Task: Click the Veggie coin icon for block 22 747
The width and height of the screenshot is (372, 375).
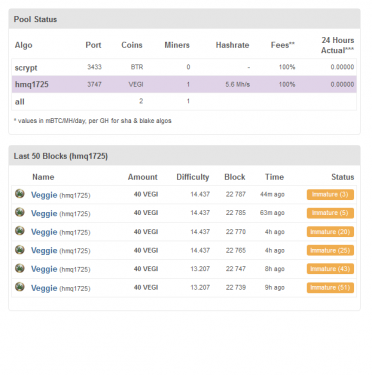Action: click(x=20, y=268)
